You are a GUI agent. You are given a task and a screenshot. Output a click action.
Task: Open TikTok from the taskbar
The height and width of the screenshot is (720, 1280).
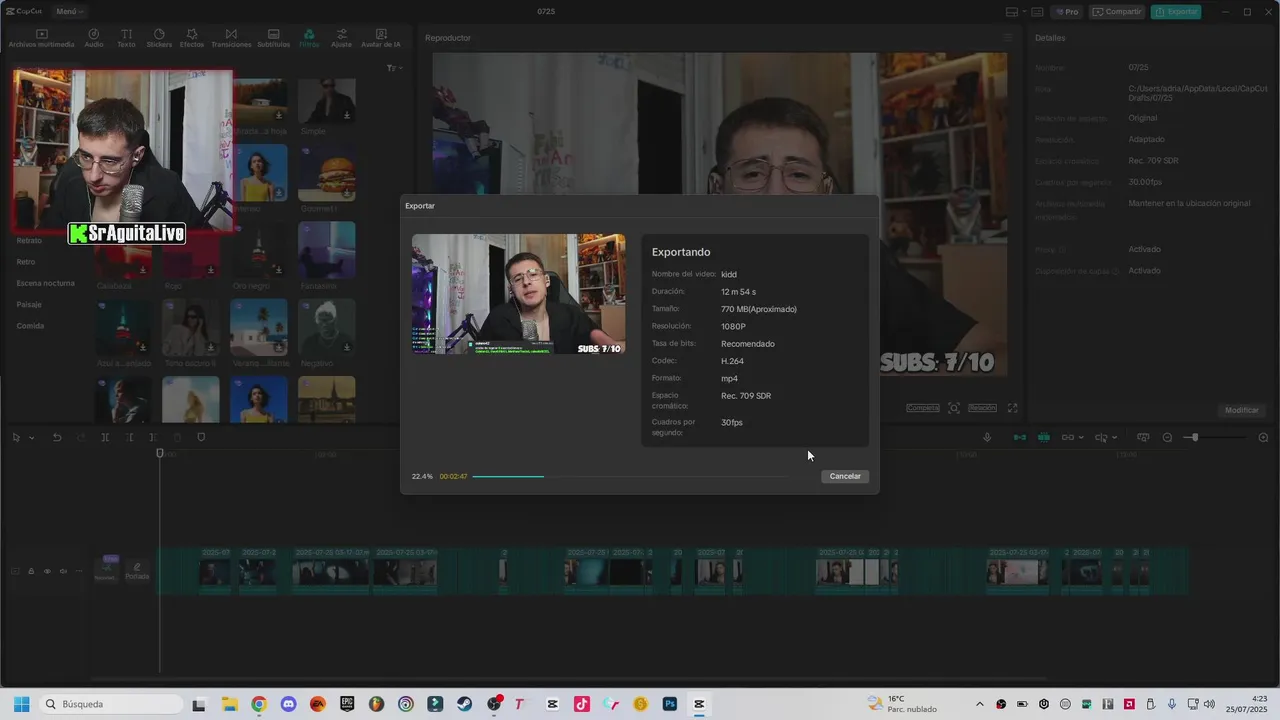pyautogui.click(x=582, y=704)
